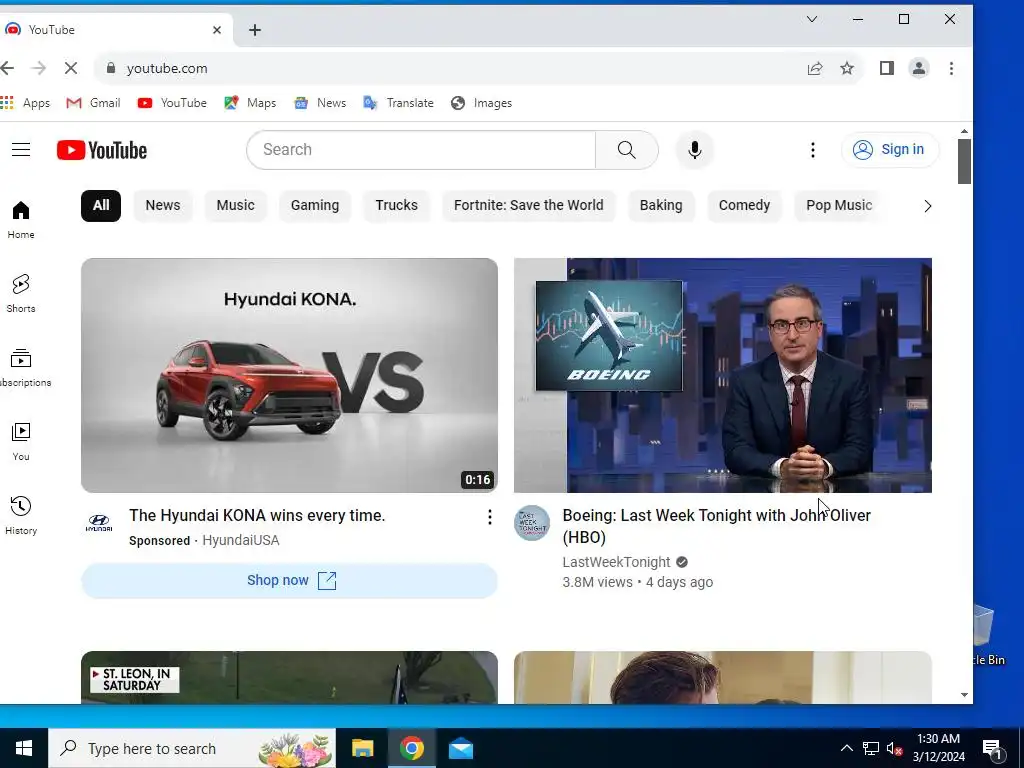Click the YouTube search input field
The image size is (1024, 768).
tap(421, 150)
